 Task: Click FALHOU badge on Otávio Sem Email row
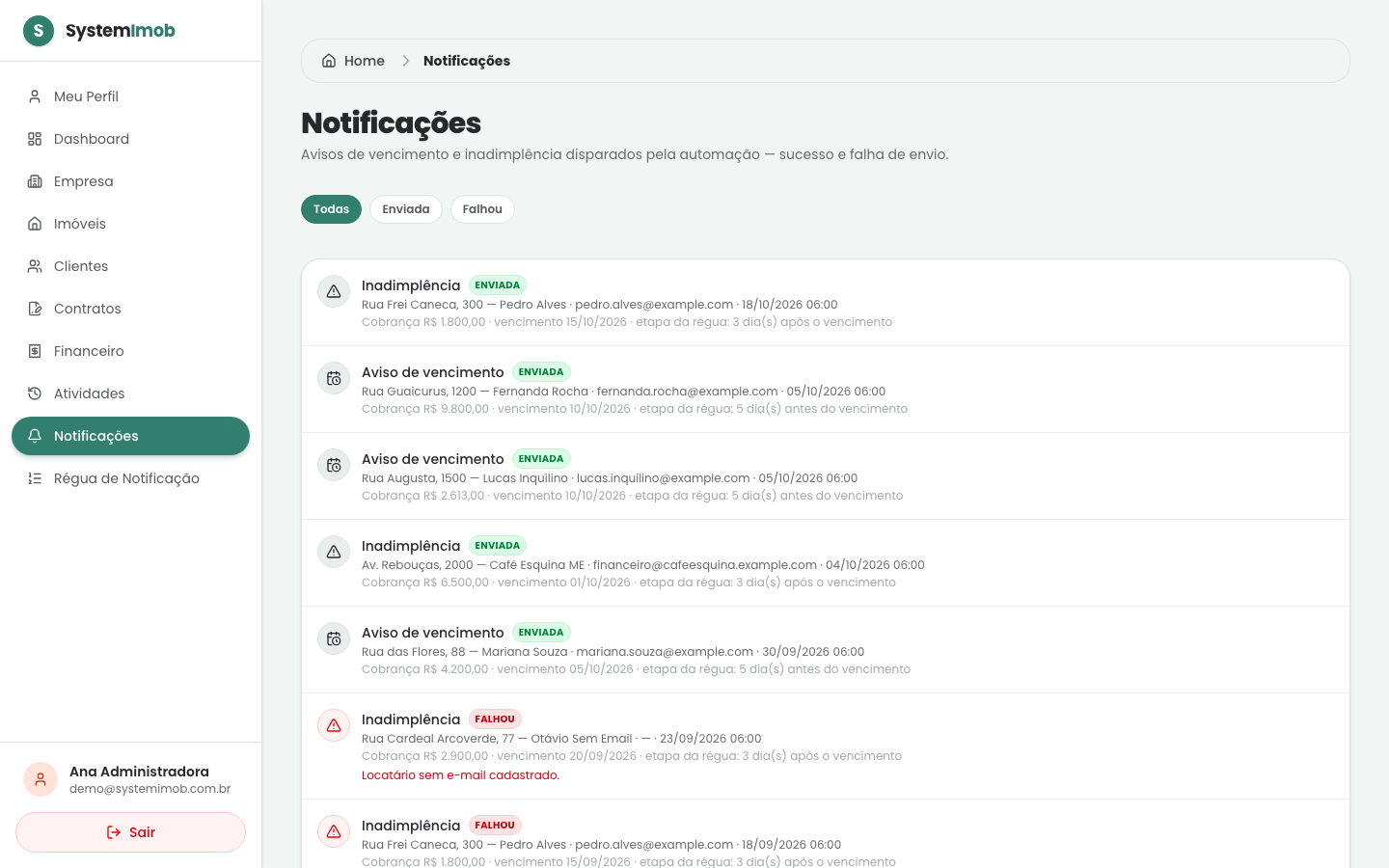click(x=495, y=719)
